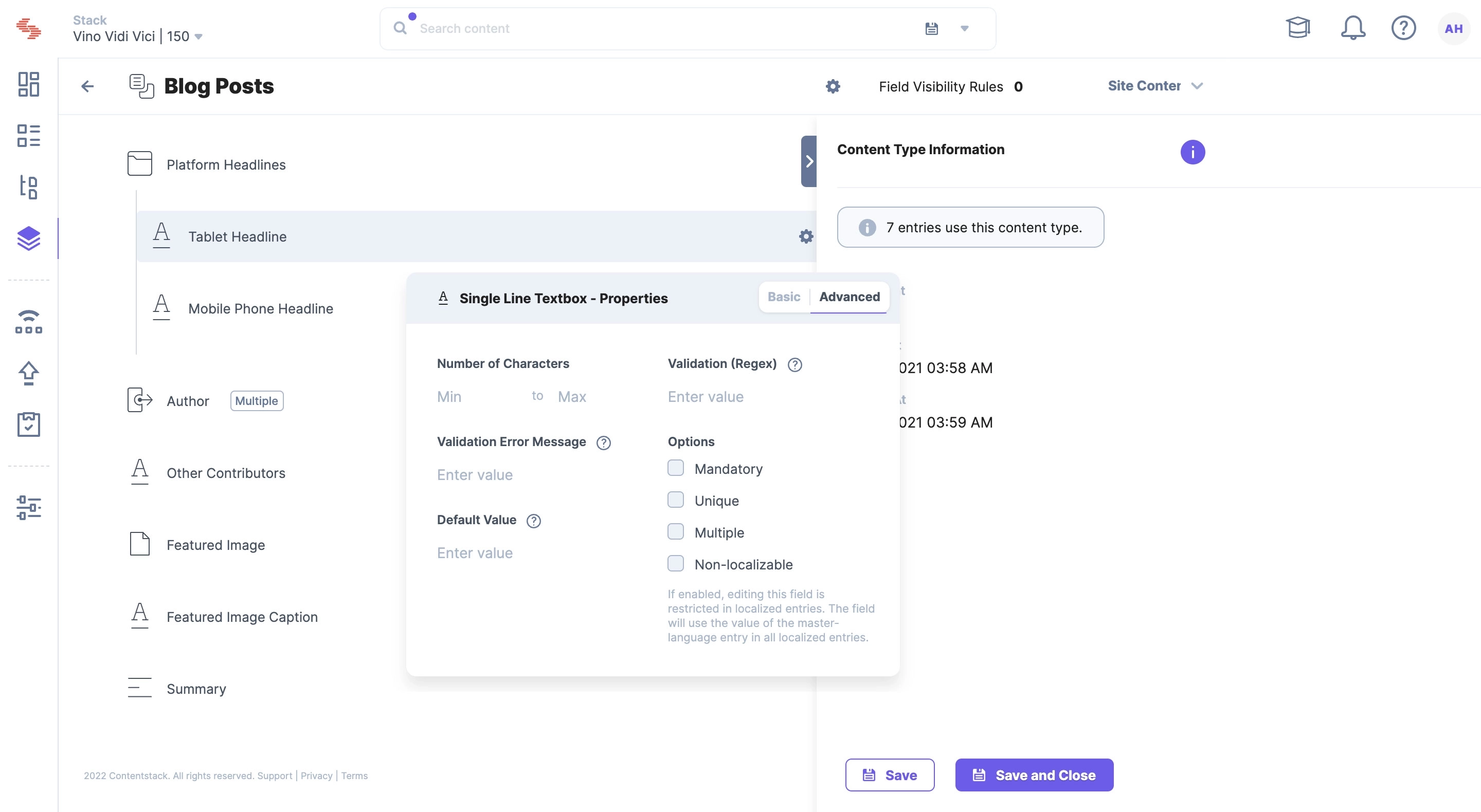
Task: Enable the Unique checkbox
Action: point(676,500)
